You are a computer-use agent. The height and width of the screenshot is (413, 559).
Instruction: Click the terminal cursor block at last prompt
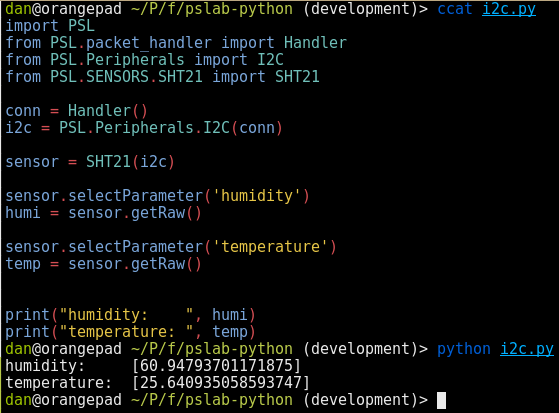(x=441, y=400)
